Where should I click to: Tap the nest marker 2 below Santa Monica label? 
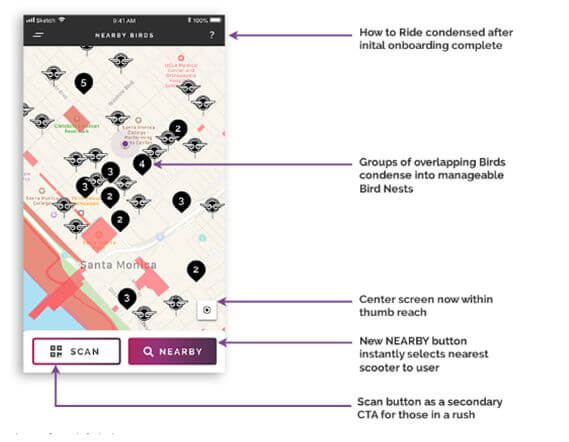coord(196,271)
